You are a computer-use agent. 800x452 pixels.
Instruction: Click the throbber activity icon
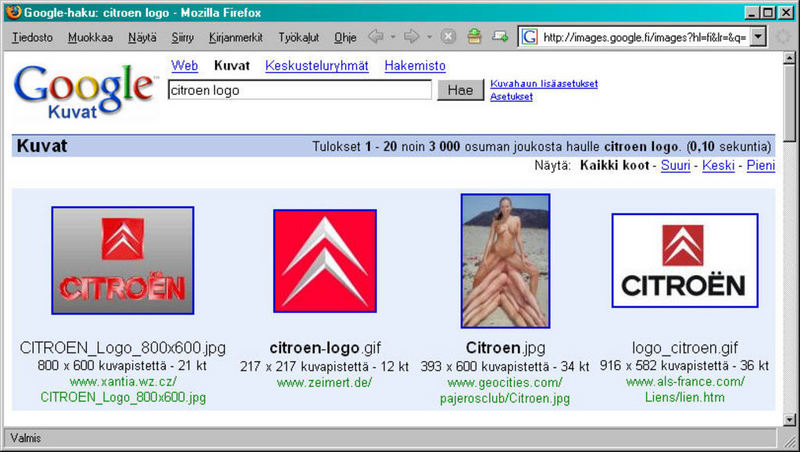783,37
